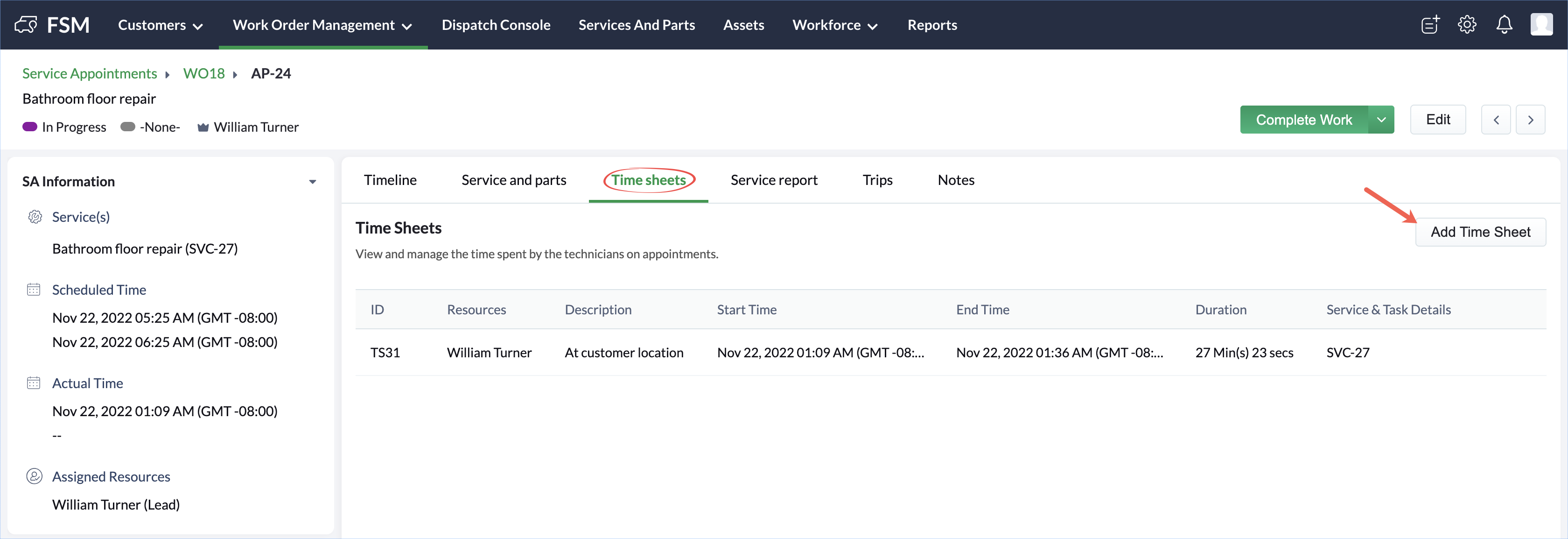The height and width of the screenshot is (539, 1568).
Task: Click the Service(s) gear icon
Action: click(35, 217)
